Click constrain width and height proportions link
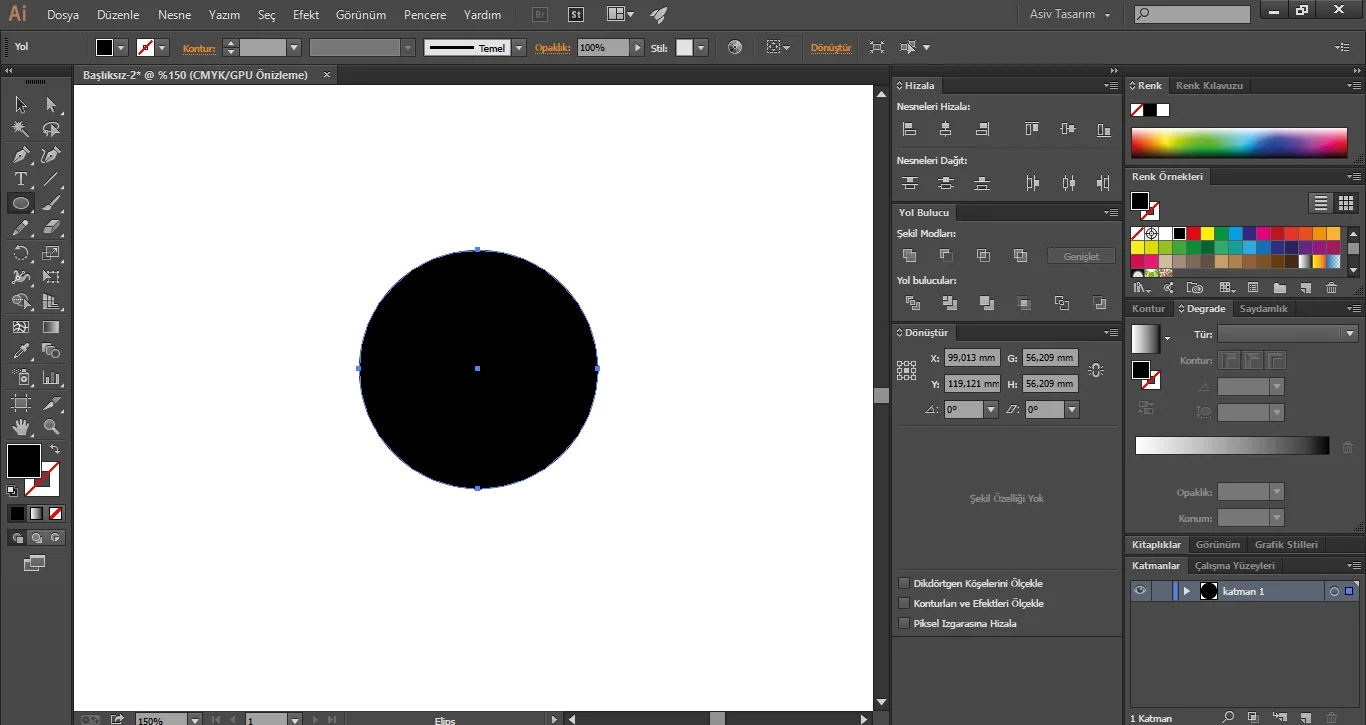The image size is (1366, 725). [1096, 370]
